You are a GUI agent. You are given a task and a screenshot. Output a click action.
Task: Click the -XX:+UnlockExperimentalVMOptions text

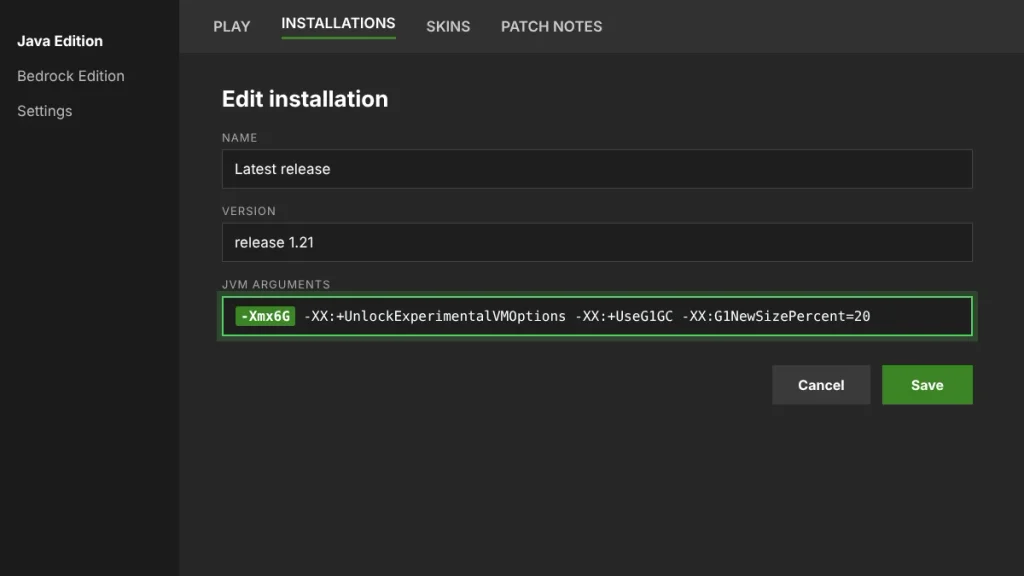[x=435, y=316]
